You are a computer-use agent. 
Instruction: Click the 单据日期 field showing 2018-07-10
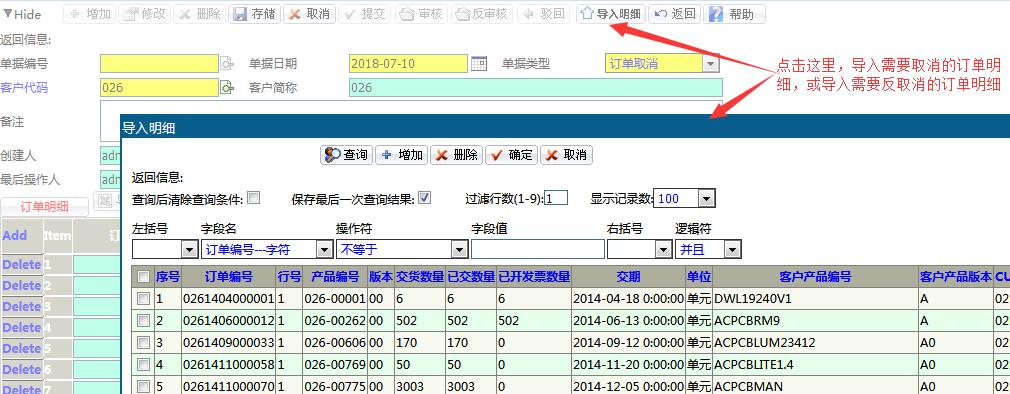pyautogui.click(x=408, y=64)
